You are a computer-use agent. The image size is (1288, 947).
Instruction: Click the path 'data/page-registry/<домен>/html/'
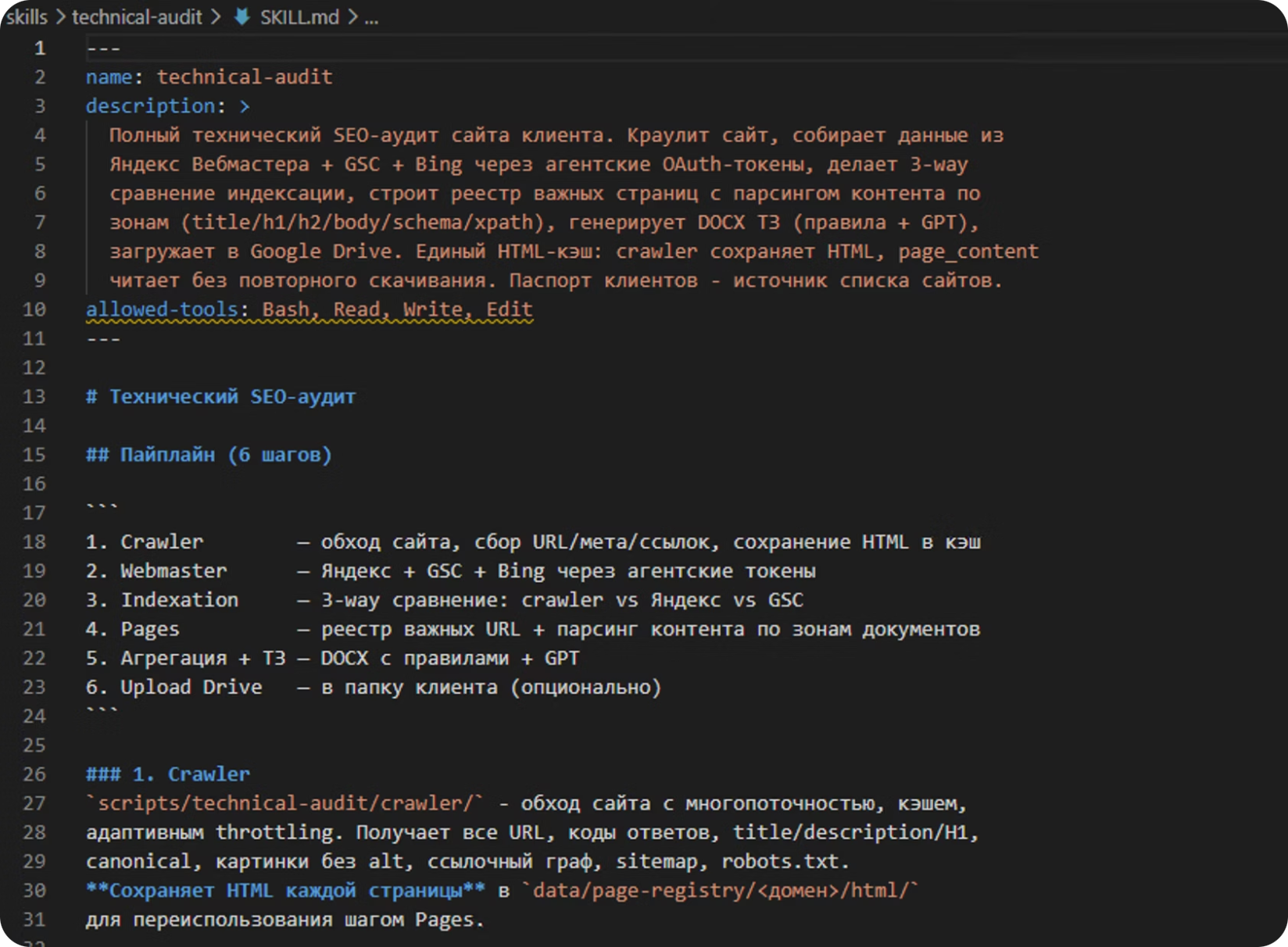point(720,890)
